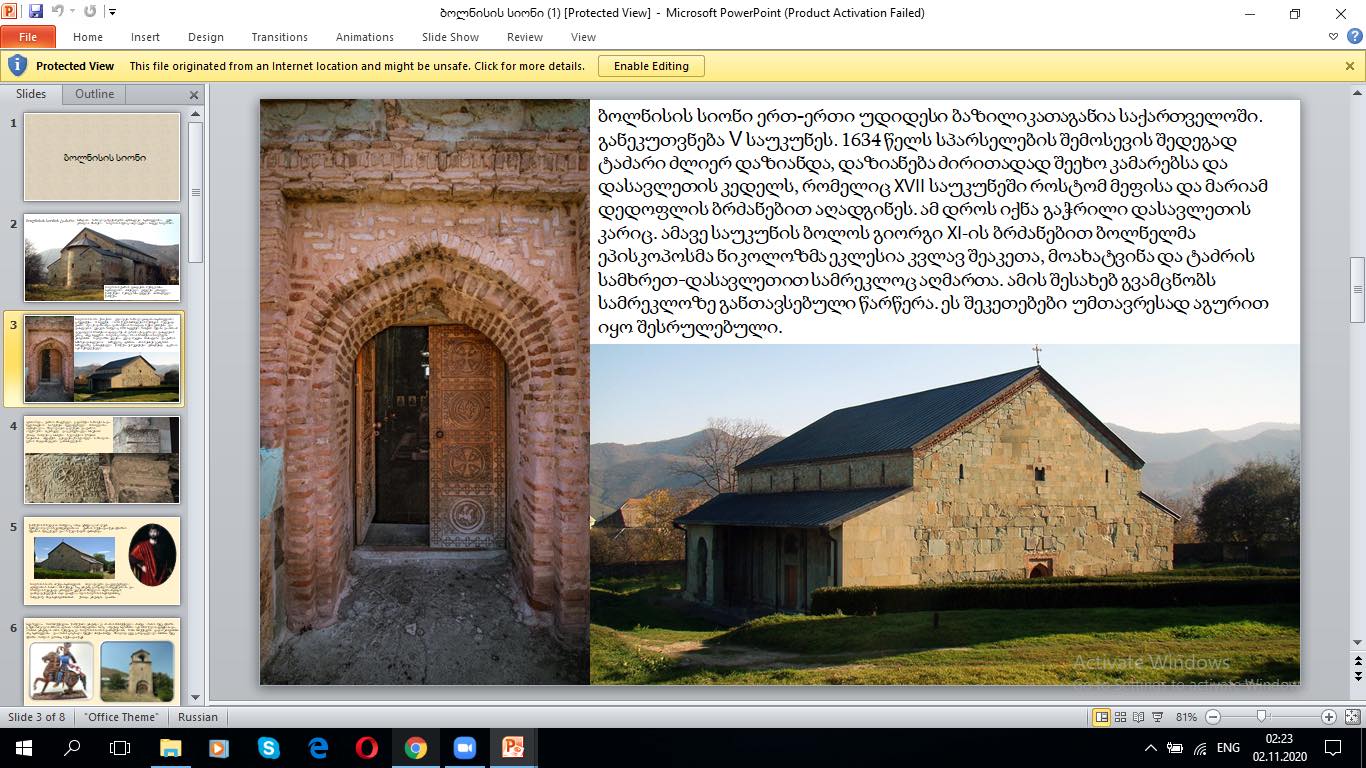Go to next slide via double-arrow button

1357,676
